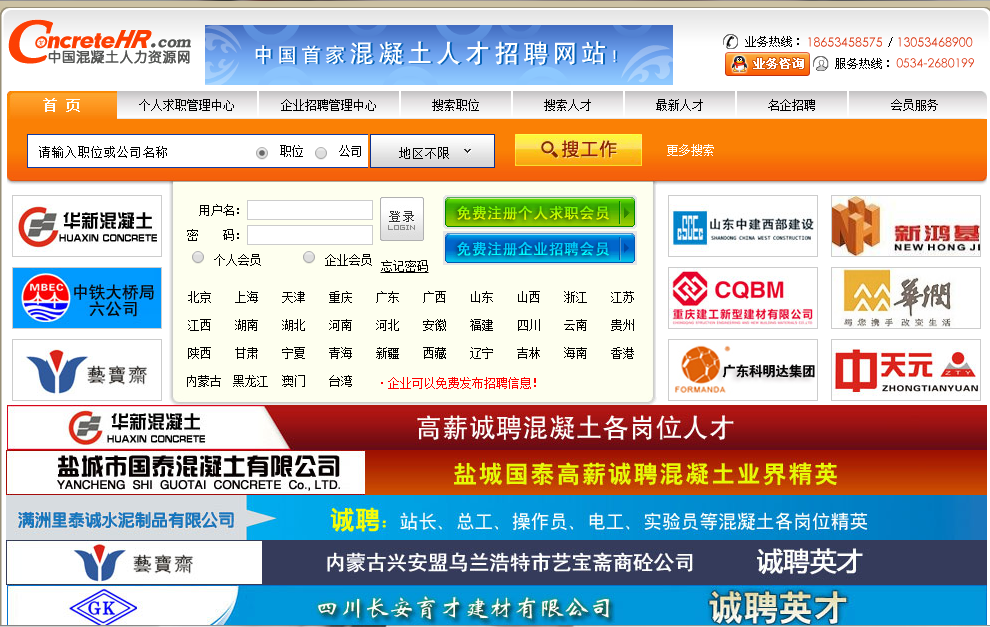Select the 内蒙古 region link

point(204,381)
